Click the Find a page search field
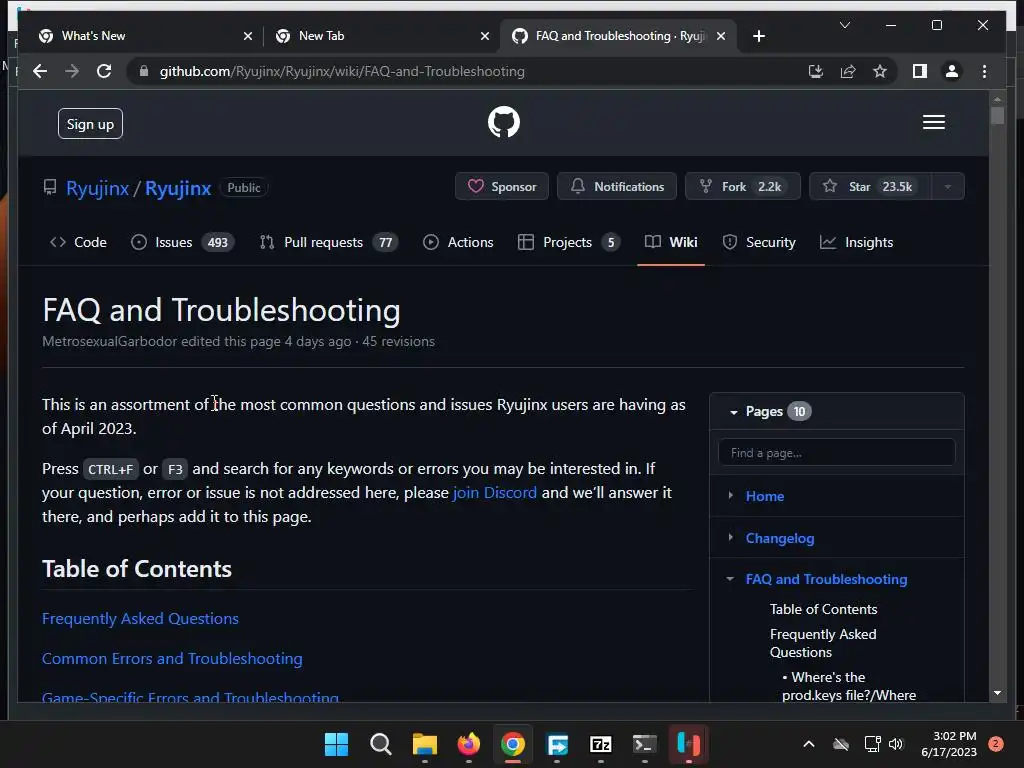Screen dimensions: 1024x768 pyautogui.click(x=836, y=453)
